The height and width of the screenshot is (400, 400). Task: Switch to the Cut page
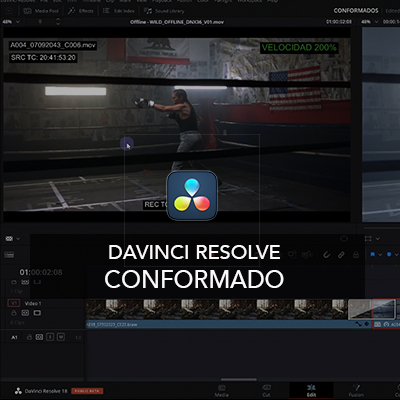click(x=266, y=391)
